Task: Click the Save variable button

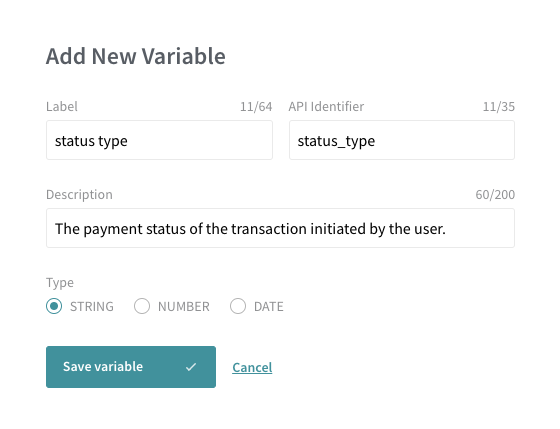Action: (131, 367)
